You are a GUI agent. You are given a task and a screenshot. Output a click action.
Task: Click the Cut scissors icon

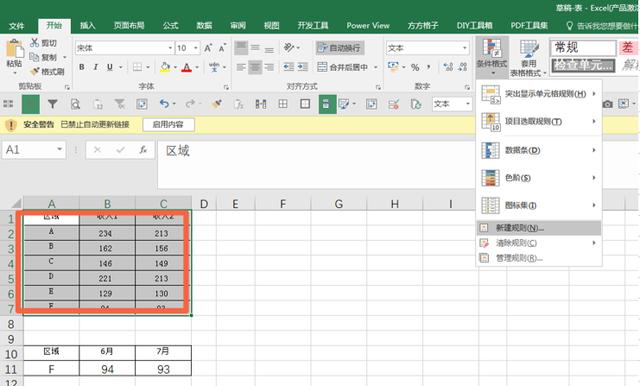35,43
